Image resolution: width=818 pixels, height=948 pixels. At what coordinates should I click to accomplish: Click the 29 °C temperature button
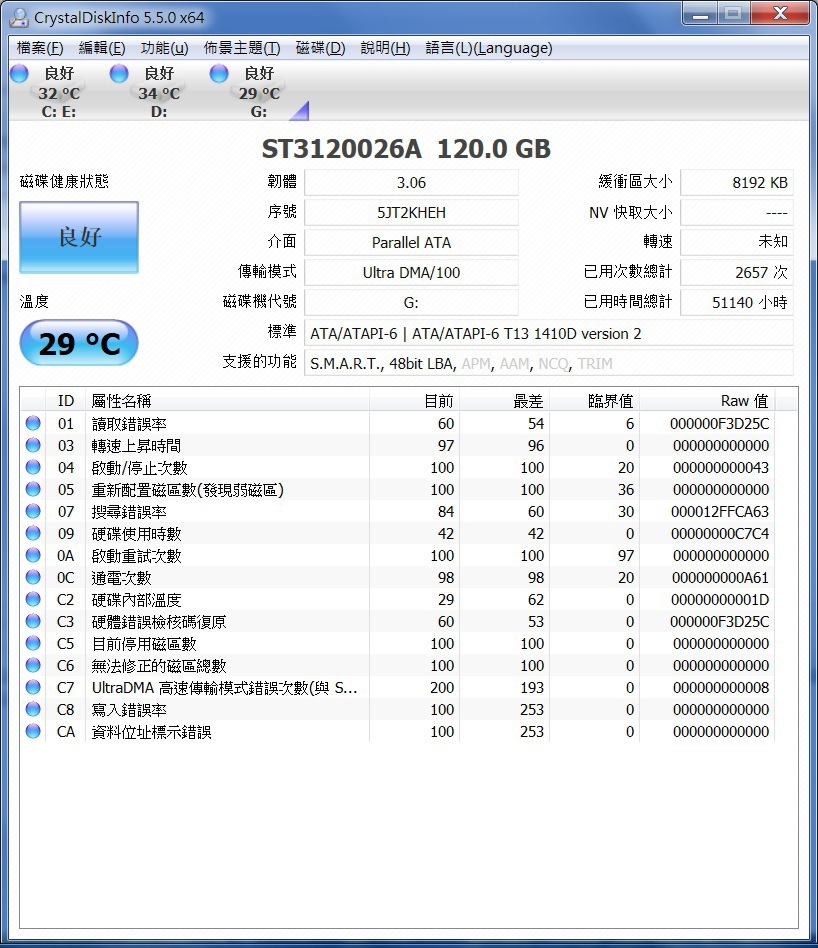pyautogui.click(x=79, y=343)
